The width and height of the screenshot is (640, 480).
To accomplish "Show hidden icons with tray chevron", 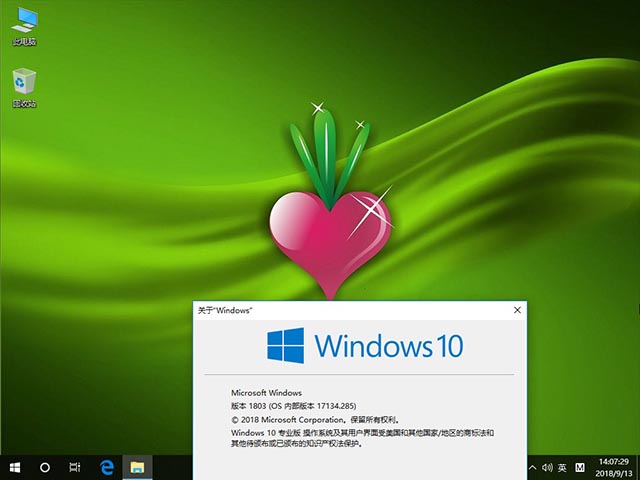I will pyautogui.click(x=532, y=467).
